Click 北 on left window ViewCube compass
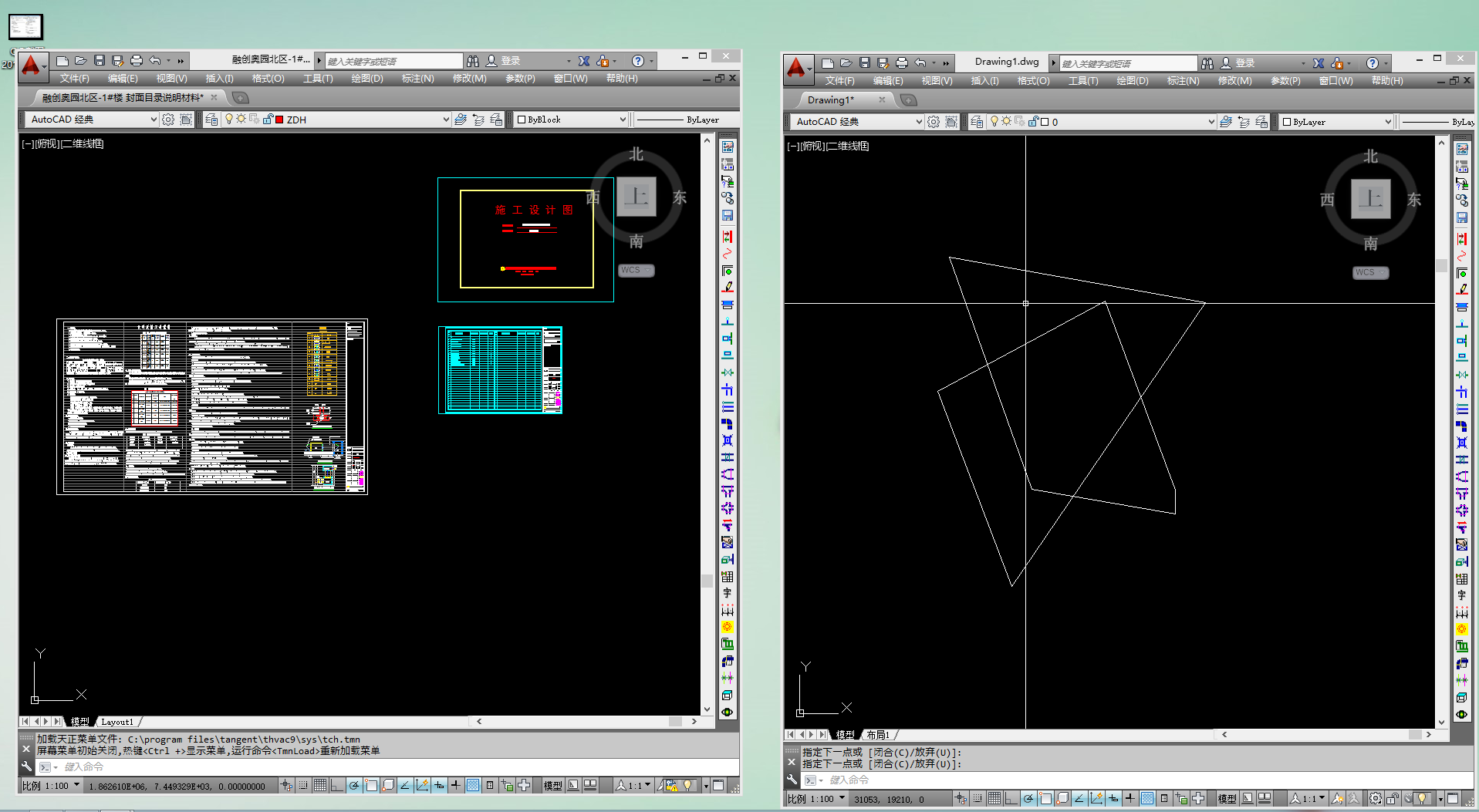Image resolution: width=1479 pixels, height=812 pixels. pyautogui.click(x=636, y=154)
